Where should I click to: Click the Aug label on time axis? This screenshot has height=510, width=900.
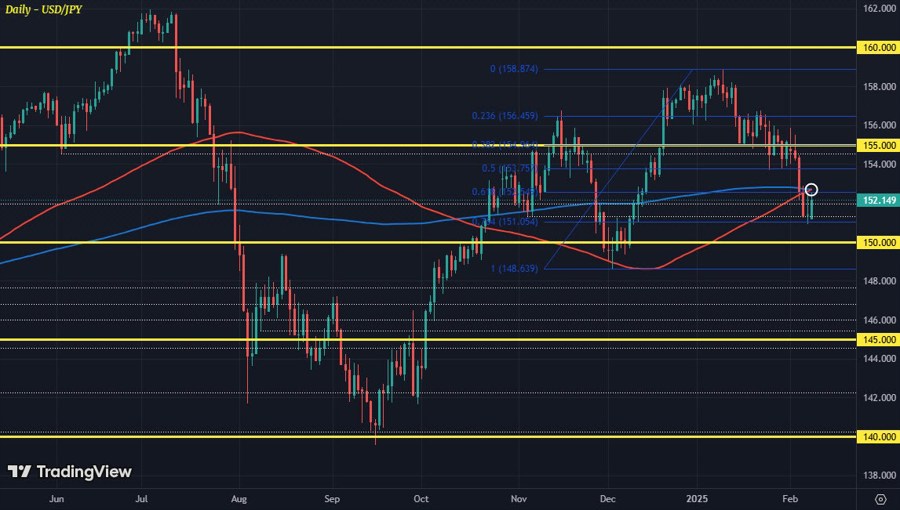click(239, 499)
